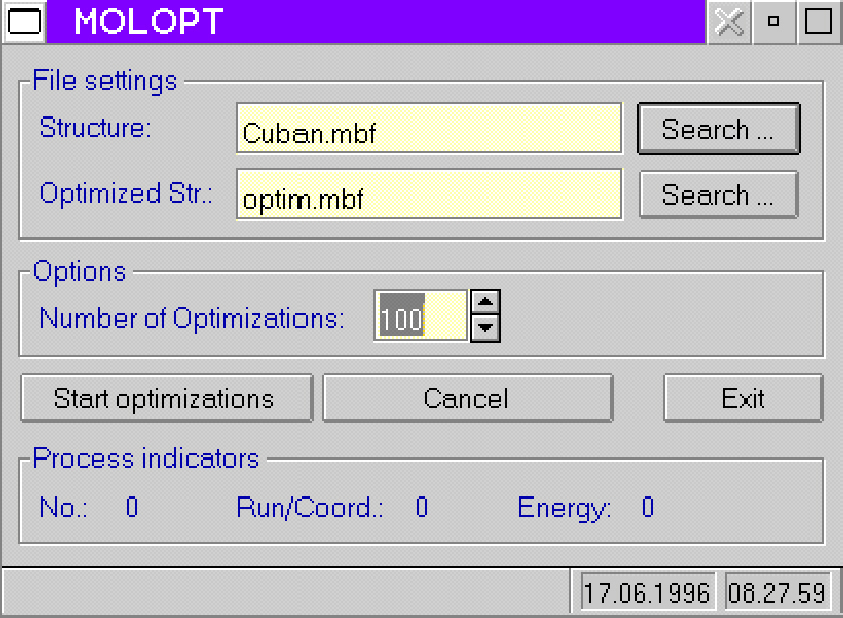The height and width of the screenshot is (618, 843).
Task: Minimize the MOLOPT window using small square icon
Action: pyautogui.click(x=774, y=22)
